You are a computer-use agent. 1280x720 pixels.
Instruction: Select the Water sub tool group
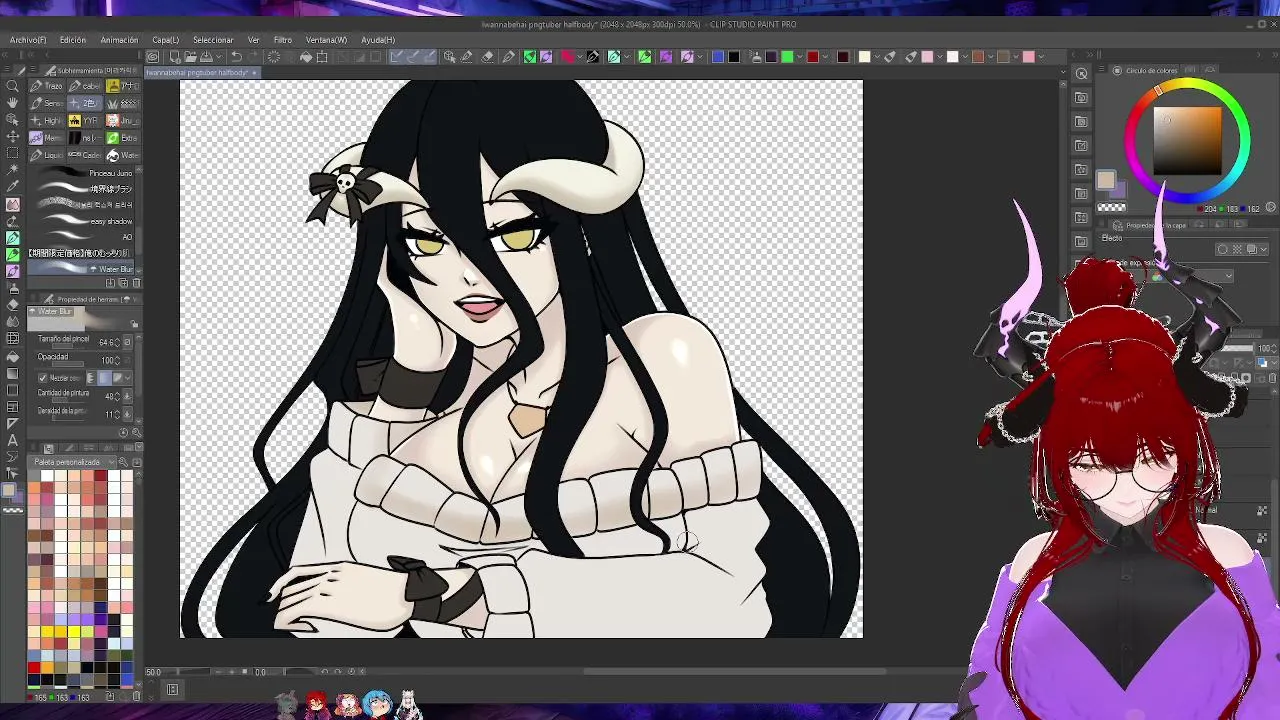123,155
